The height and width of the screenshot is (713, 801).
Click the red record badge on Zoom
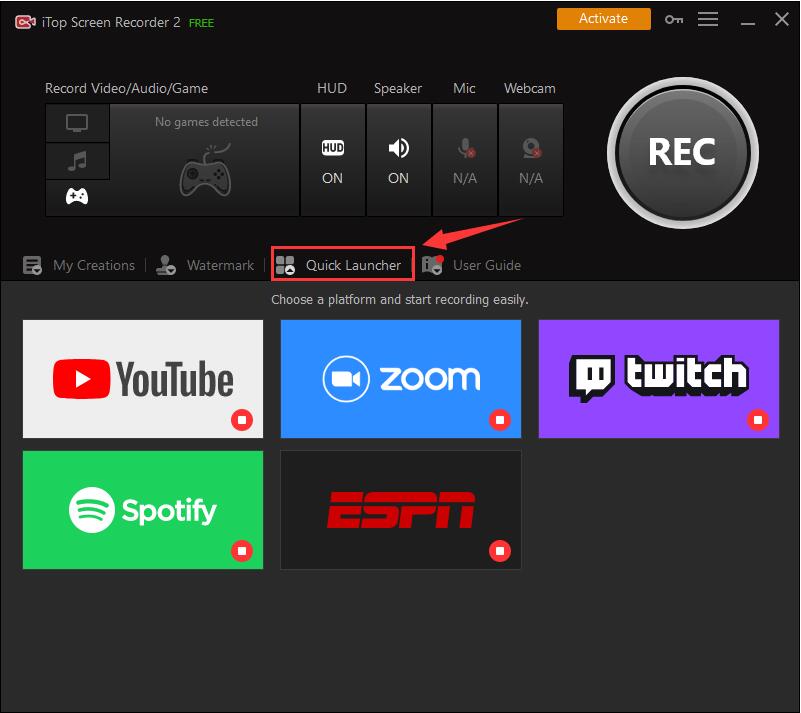[500, 419]
